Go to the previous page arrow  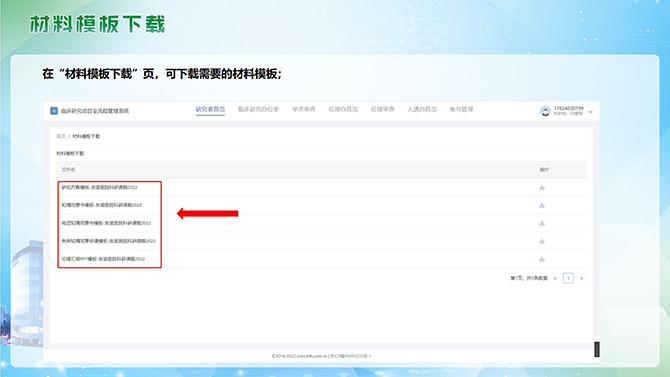[555, 278]
